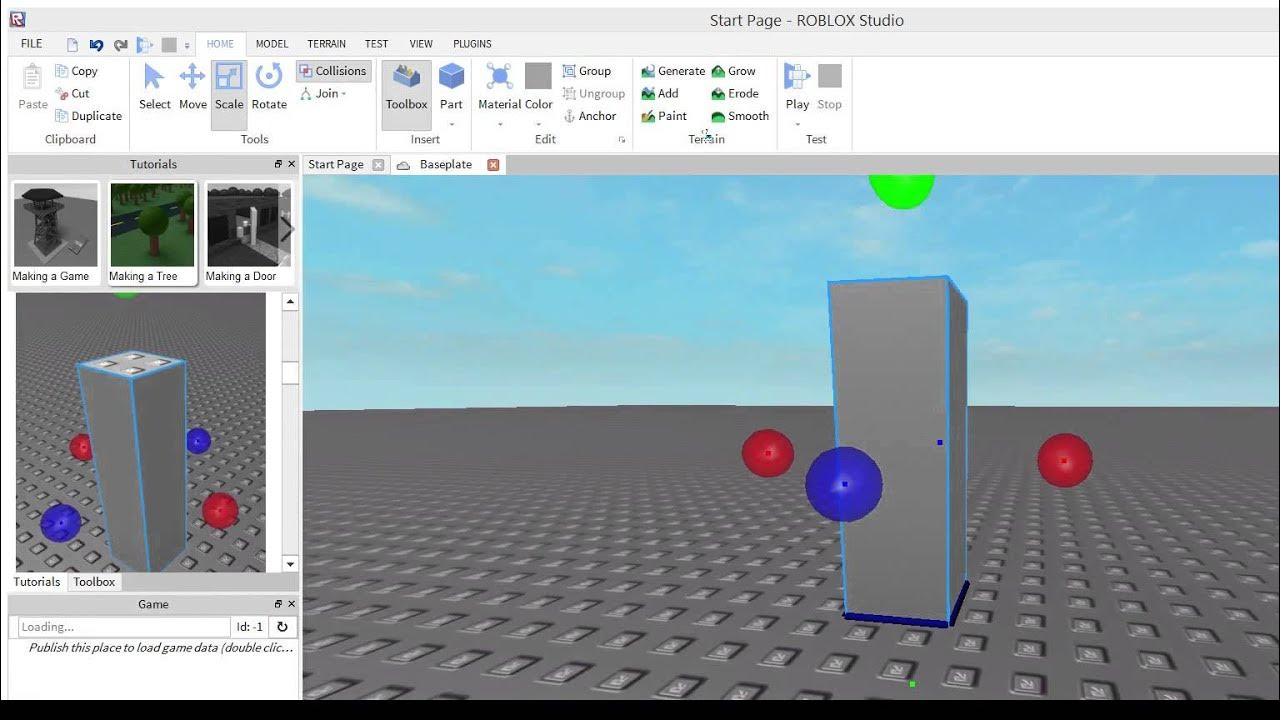The image size is (1280, 720).
Task: Click the Roblox Studio logo icon
Action: click(x=17, y=19)
